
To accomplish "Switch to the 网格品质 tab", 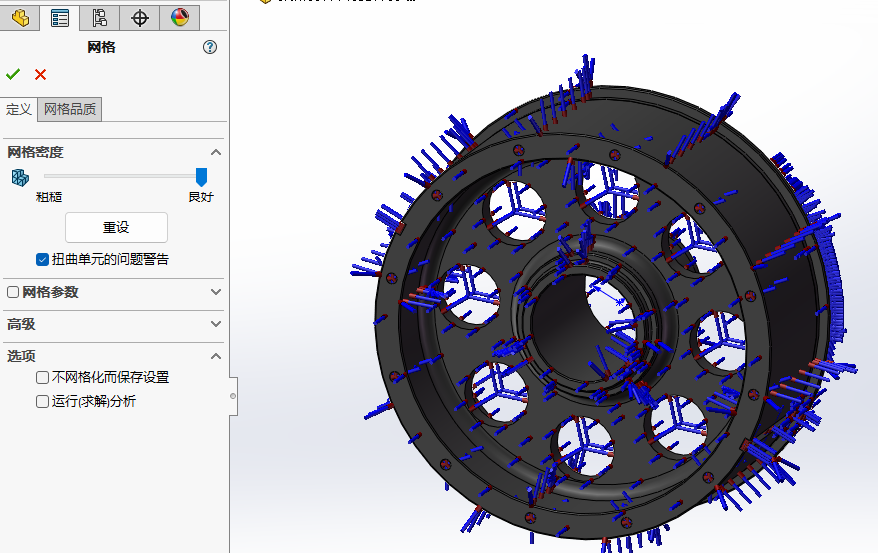I will [70, 109].
